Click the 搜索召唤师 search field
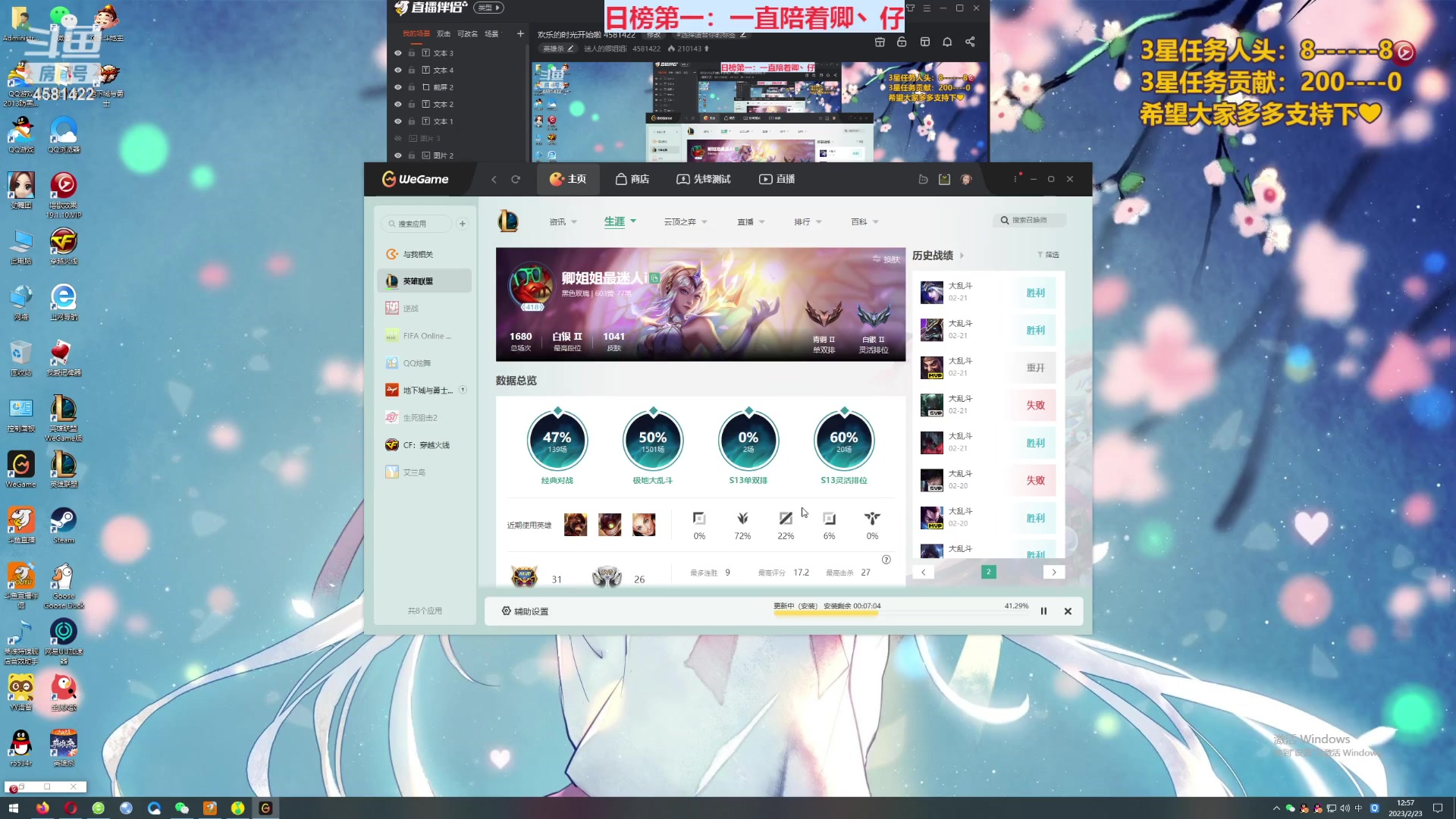Image resolution: width=1456 pixels, height=819 pixels. [x=1029, y=220]
